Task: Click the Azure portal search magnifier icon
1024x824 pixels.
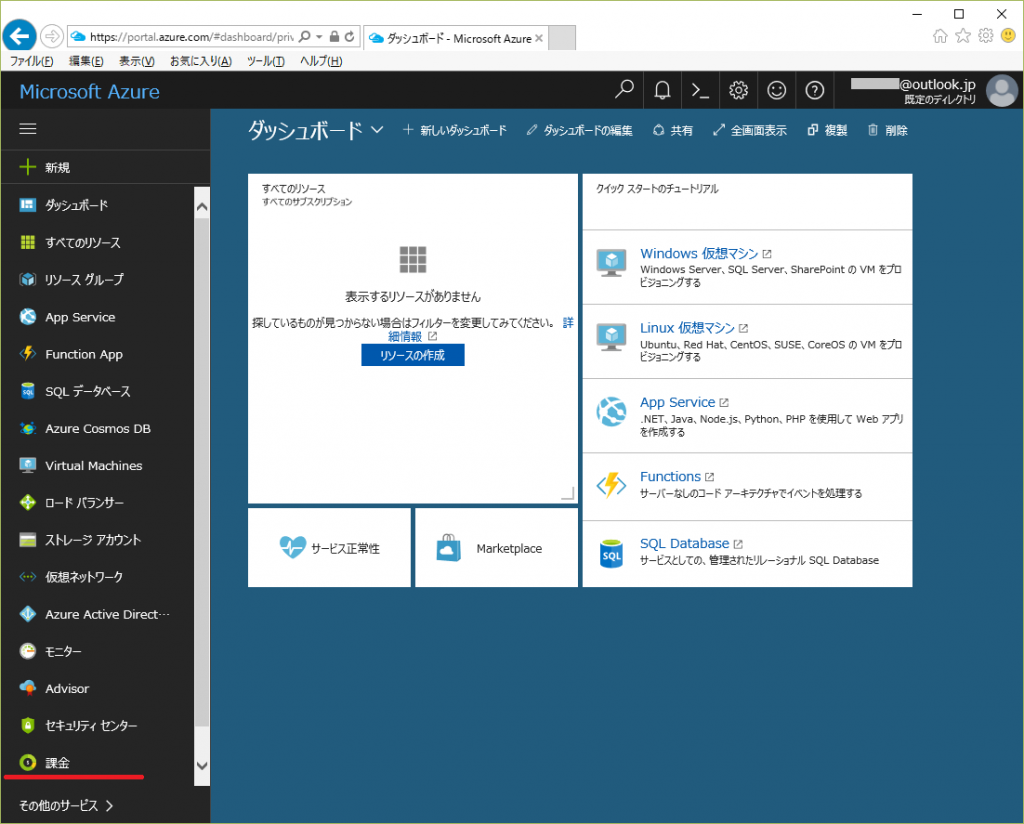Action: [624, 90]
